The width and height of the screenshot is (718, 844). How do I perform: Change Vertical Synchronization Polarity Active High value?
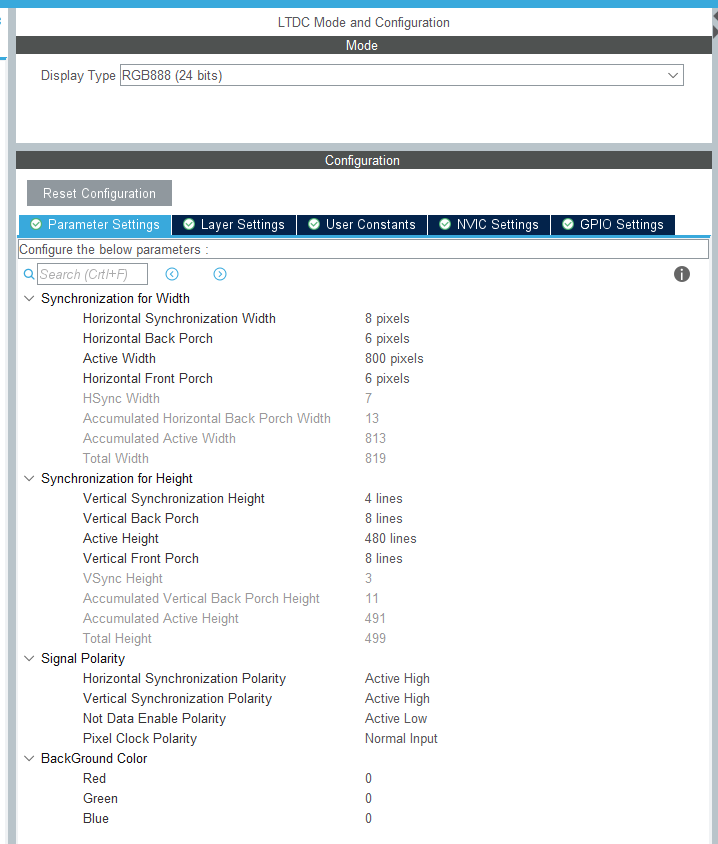tap(397, 698)
